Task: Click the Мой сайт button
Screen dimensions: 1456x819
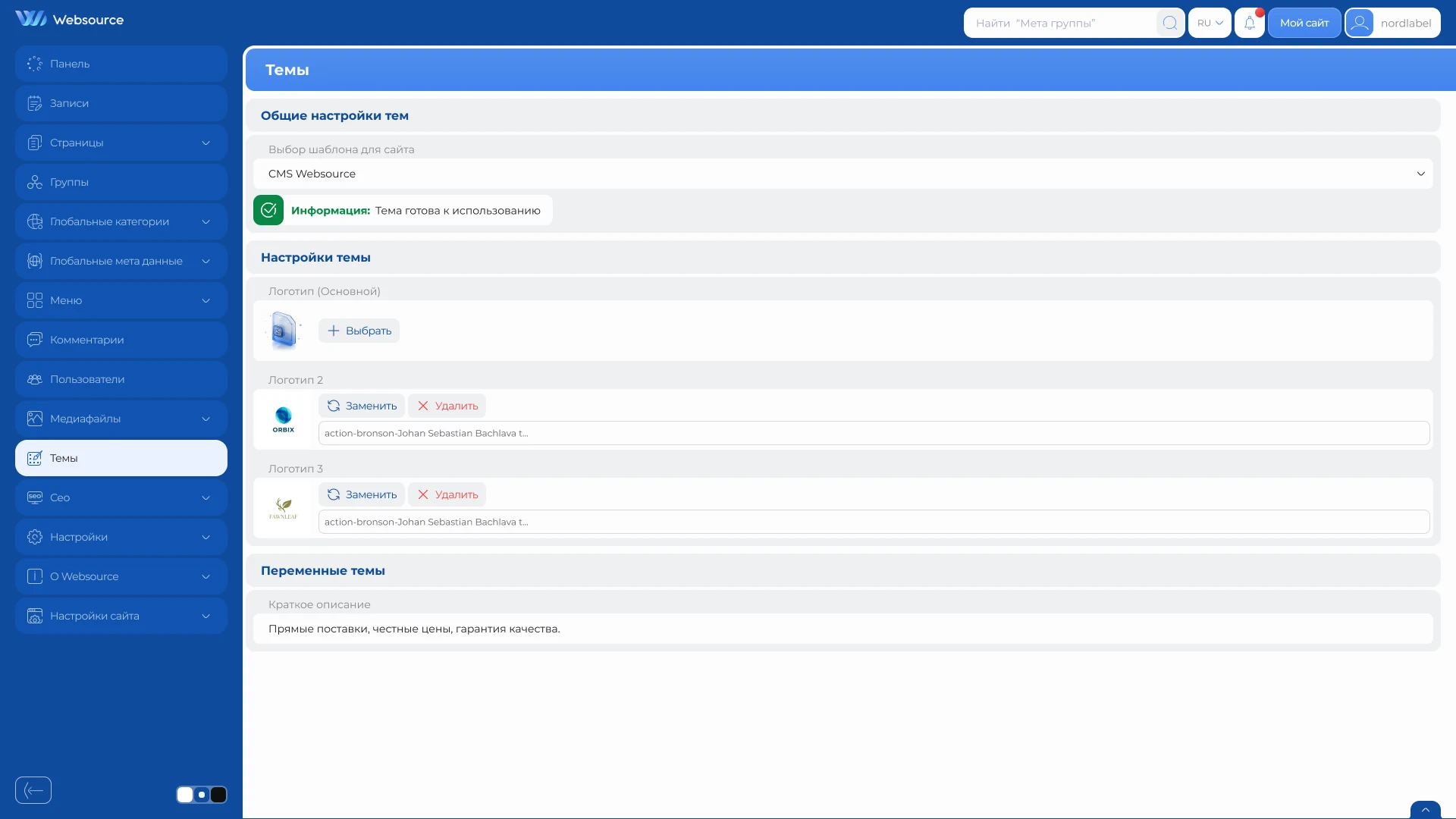Action: click(x=1304, y=23)
